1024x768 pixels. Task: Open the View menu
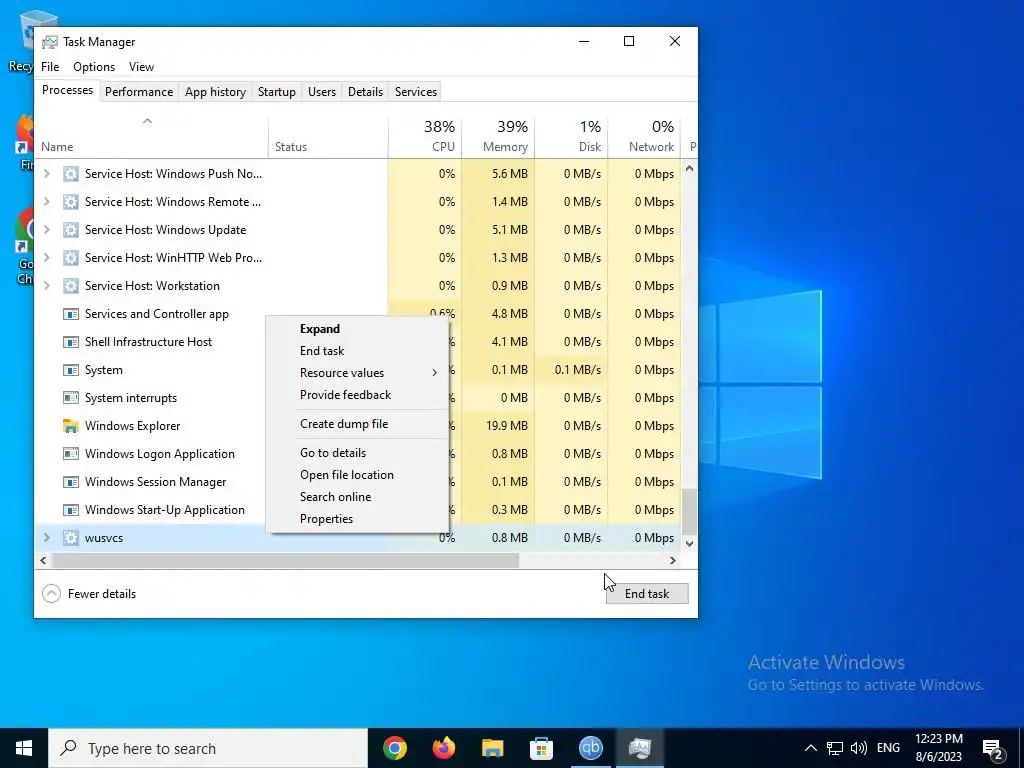(141, 67)
